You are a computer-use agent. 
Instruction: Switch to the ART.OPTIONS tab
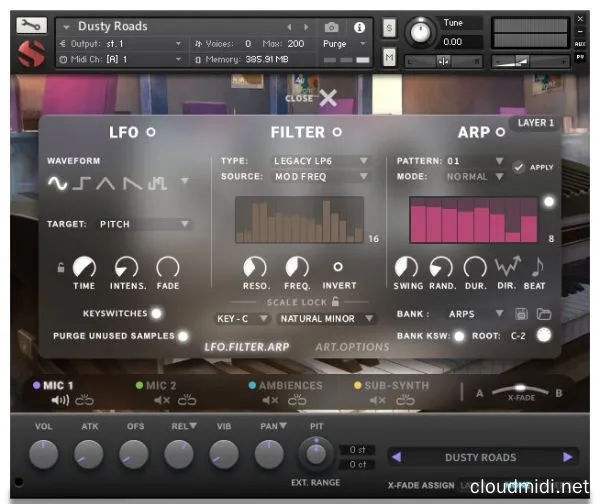click(352, 347)
